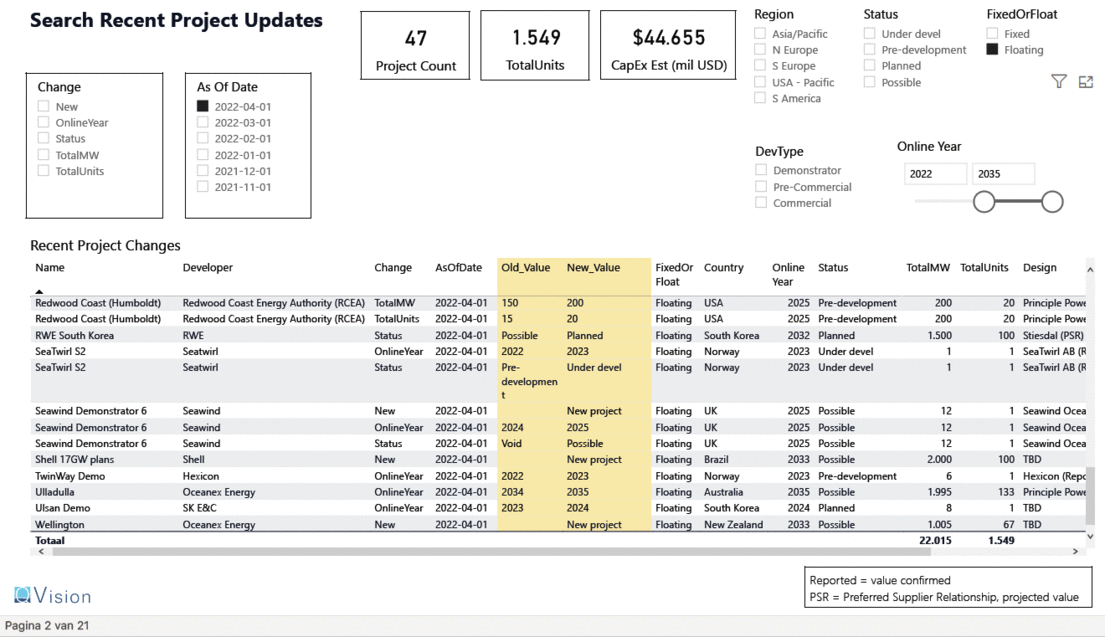The image size is (1105, 638).
Task: Sort by the Country column header
Action: tap(724, 268)
